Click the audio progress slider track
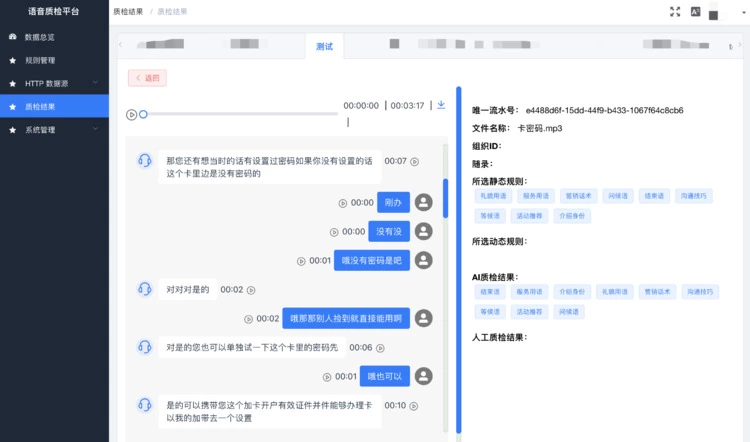This screenshot has width=750, height=442. point(240,115)
